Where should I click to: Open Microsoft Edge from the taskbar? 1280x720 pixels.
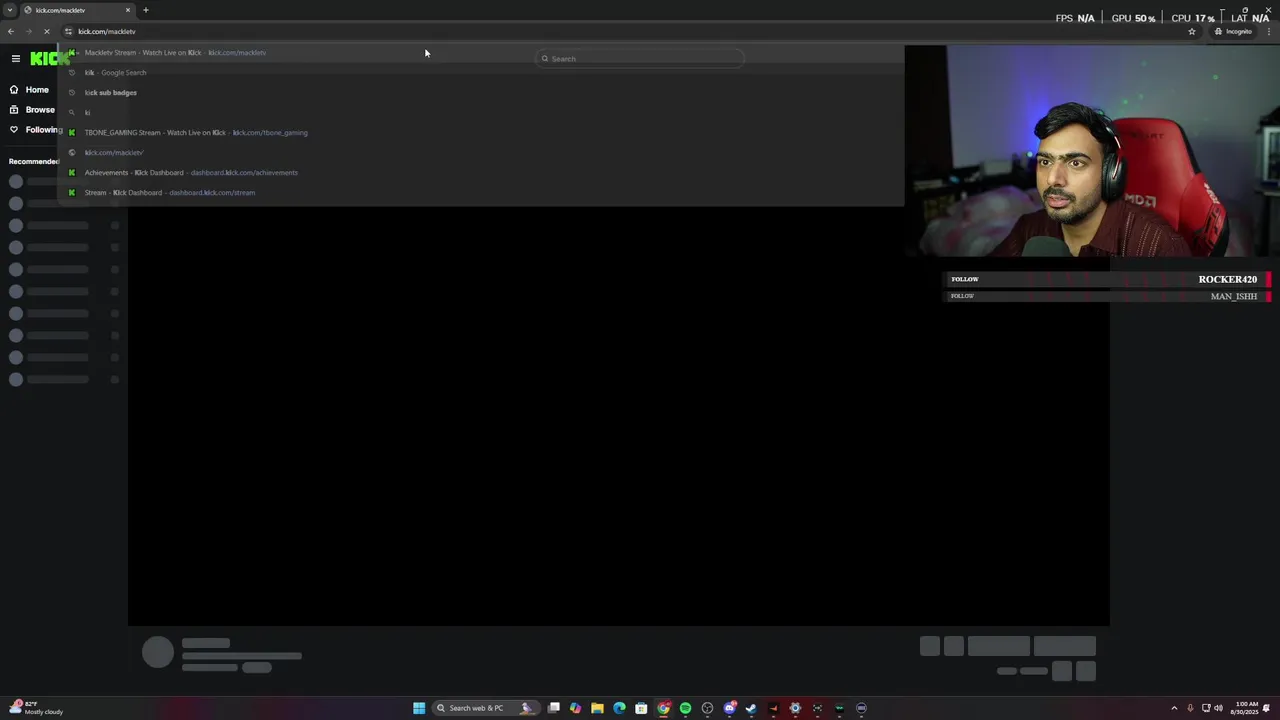(619, 708)
